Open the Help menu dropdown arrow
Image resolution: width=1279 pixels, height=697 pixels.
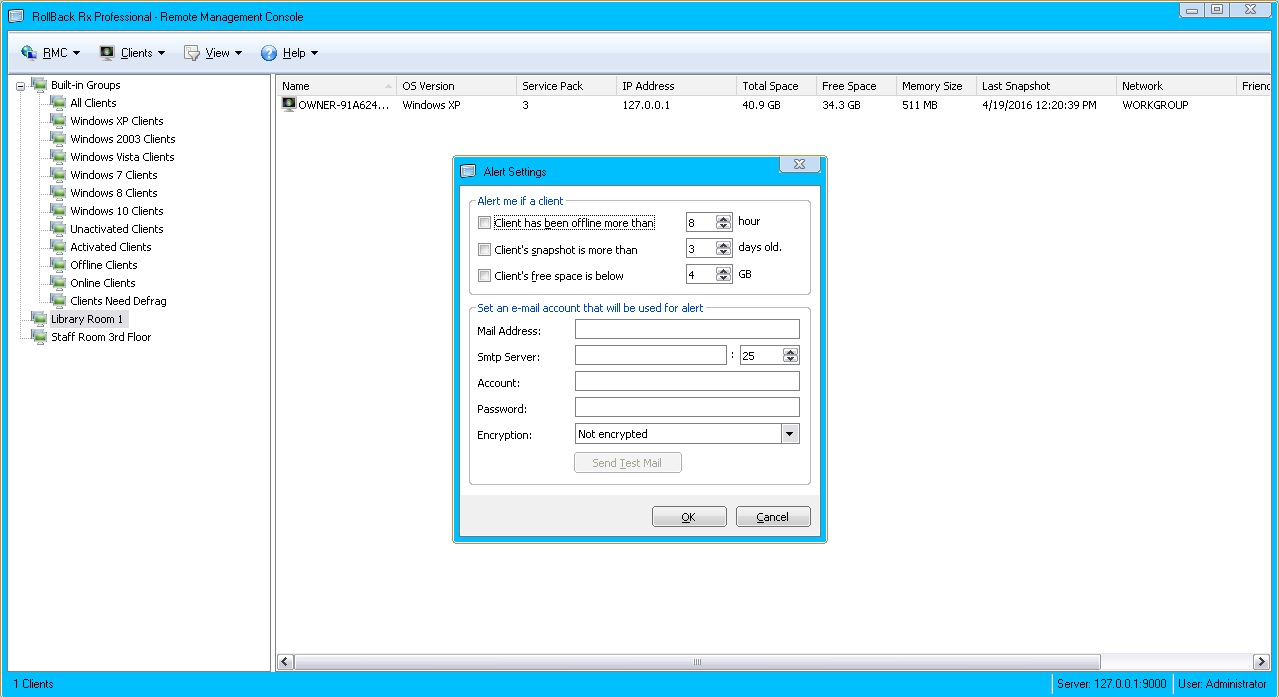tap(314, 53)
